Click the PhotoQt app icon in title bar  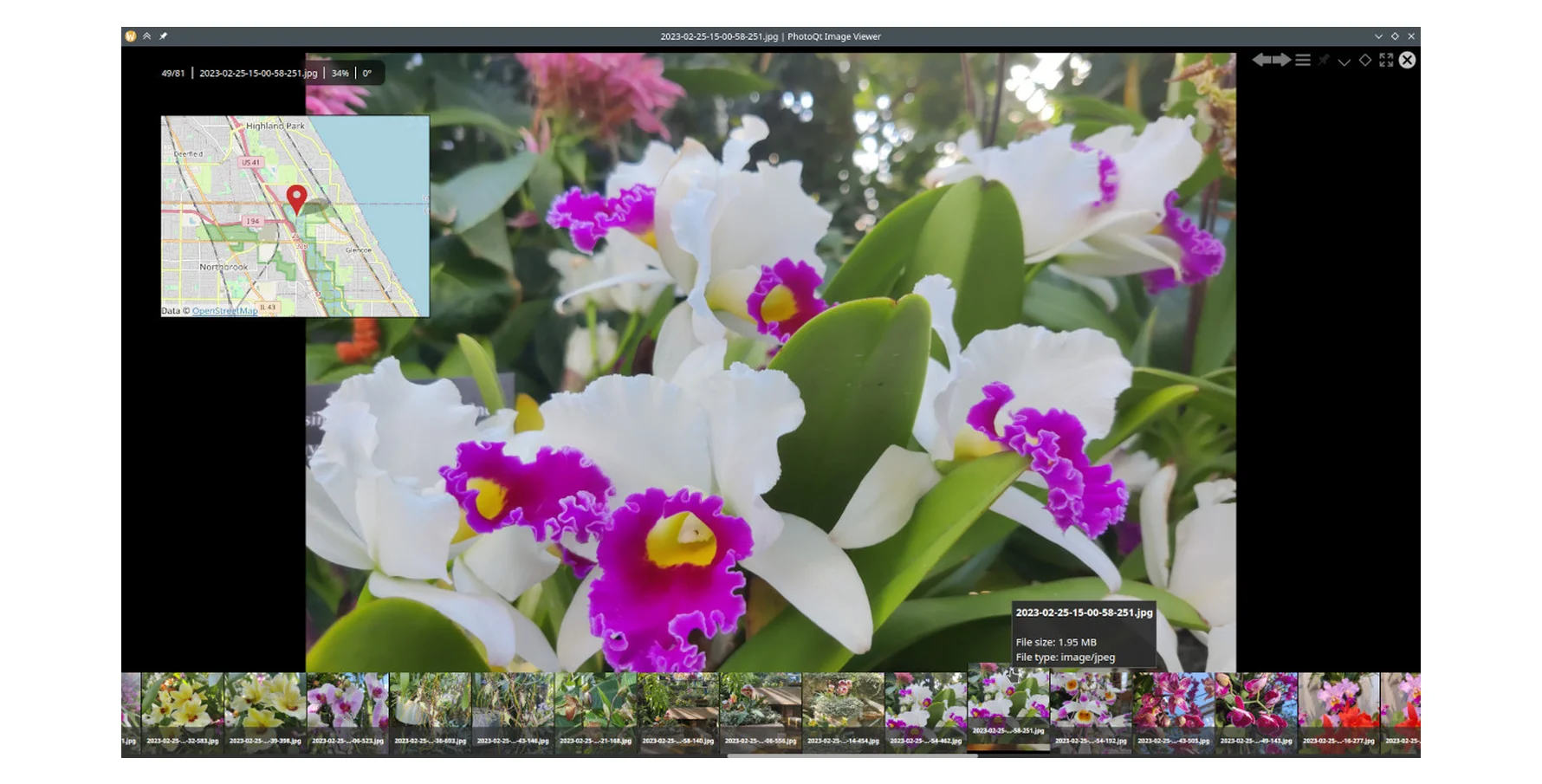pyautogui.click(x=131, y=36)
